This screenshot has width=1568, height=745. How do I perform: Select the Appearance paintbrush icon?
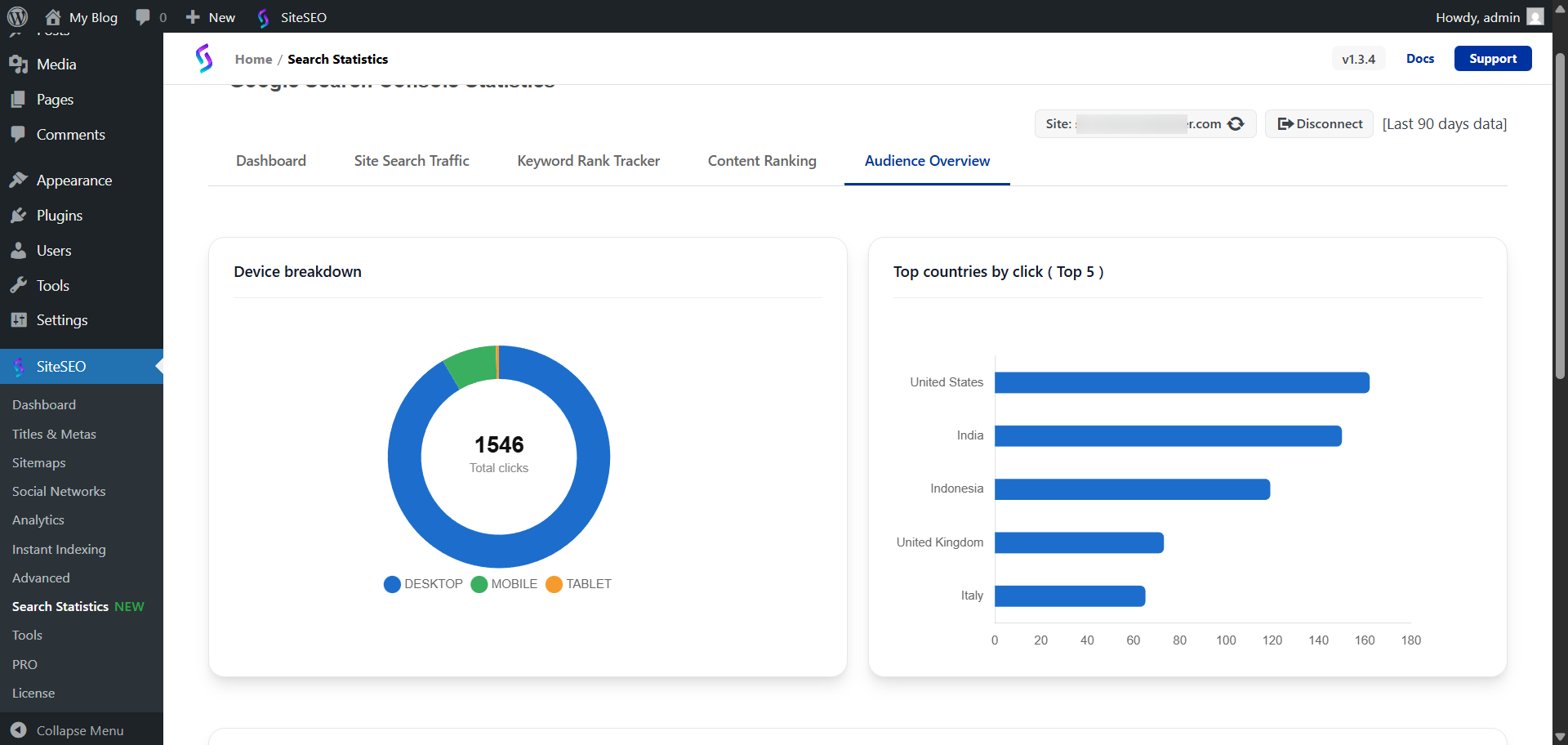[x=20, y=180]
